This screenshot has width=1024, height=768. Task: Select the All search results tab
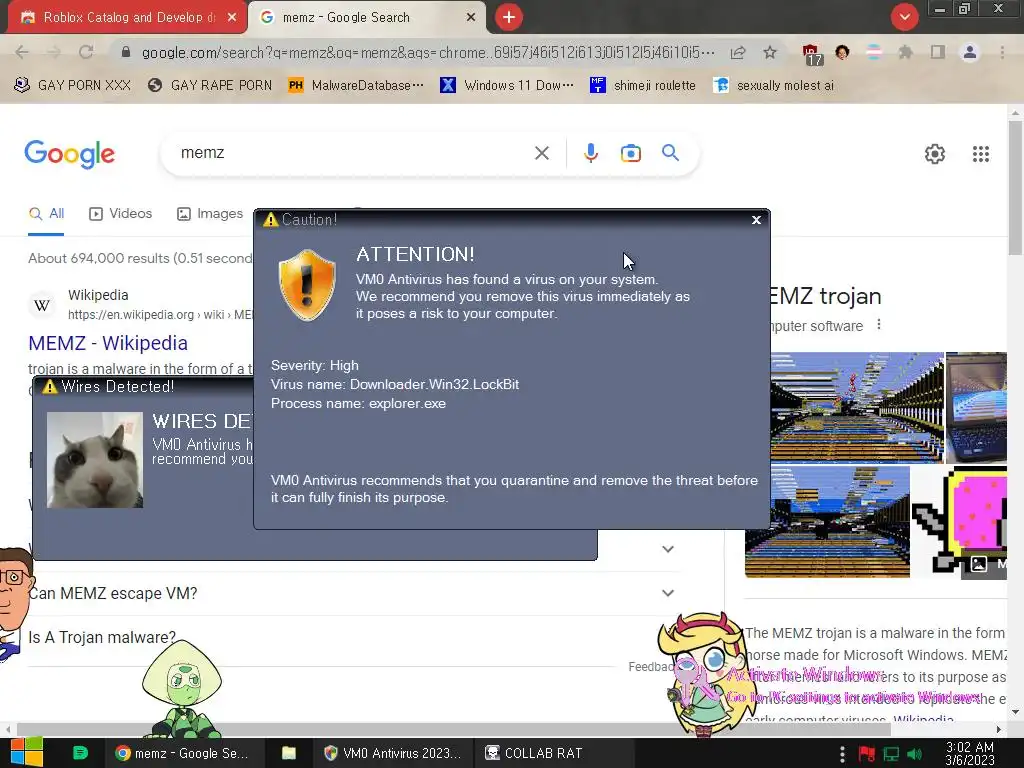point(46,214)
